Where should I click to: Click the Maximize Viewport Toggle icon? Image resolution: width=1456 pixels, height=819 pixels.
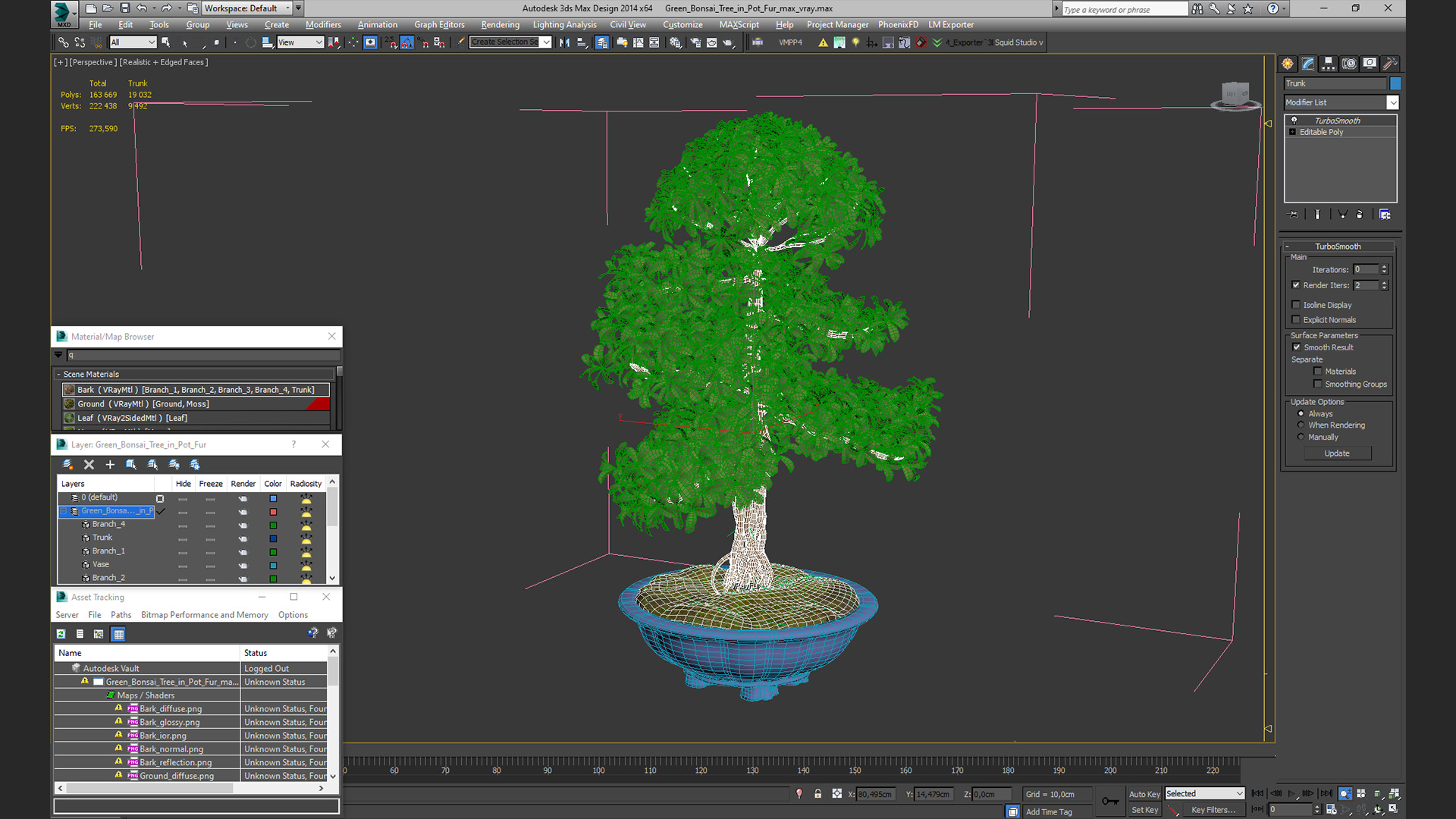1393,809
